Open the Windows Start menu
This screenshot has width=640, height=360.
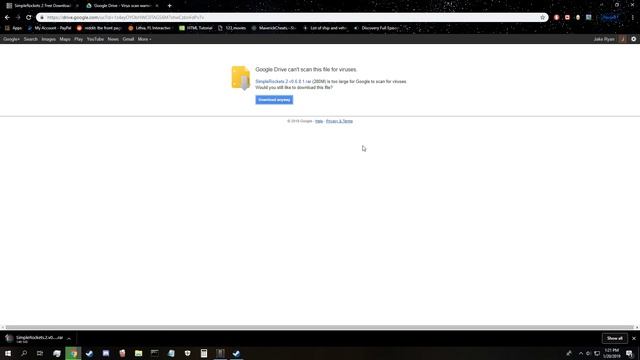pyautogui.click(x=8, y=353)
